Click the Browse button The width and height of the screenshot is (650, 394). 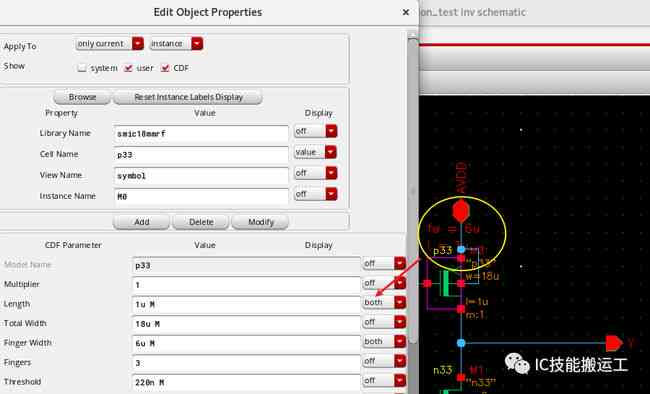82,97
